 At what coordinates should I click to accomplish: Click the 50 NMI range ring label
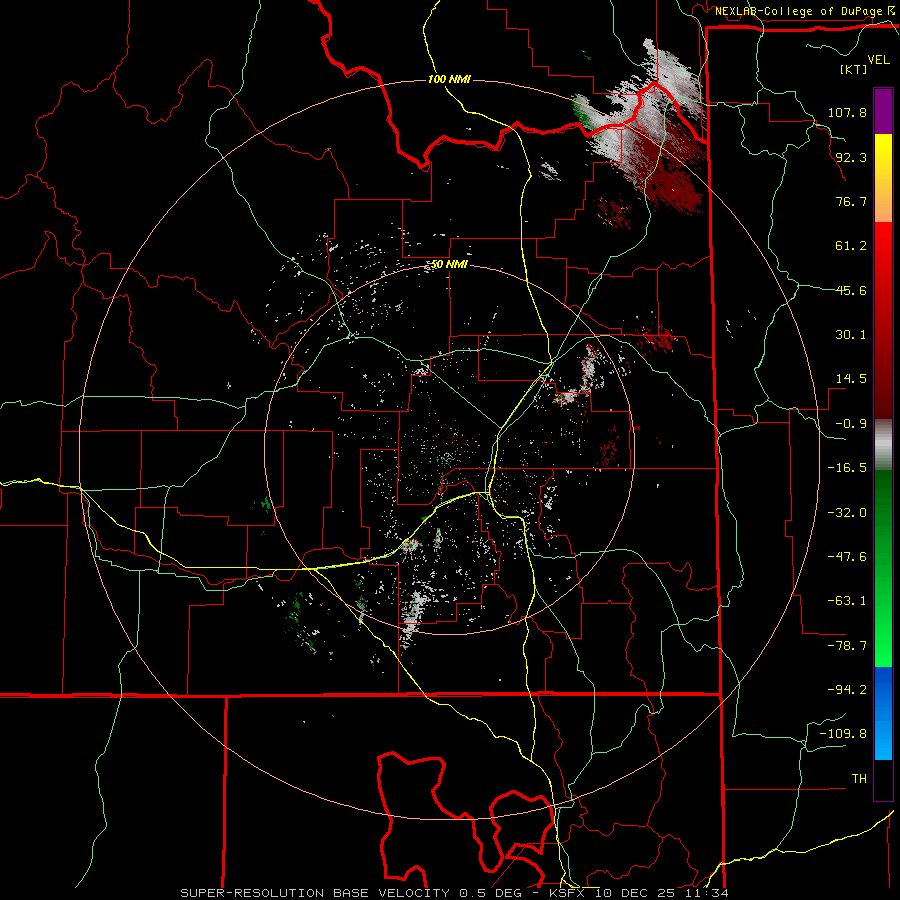(x=449, y=265)
